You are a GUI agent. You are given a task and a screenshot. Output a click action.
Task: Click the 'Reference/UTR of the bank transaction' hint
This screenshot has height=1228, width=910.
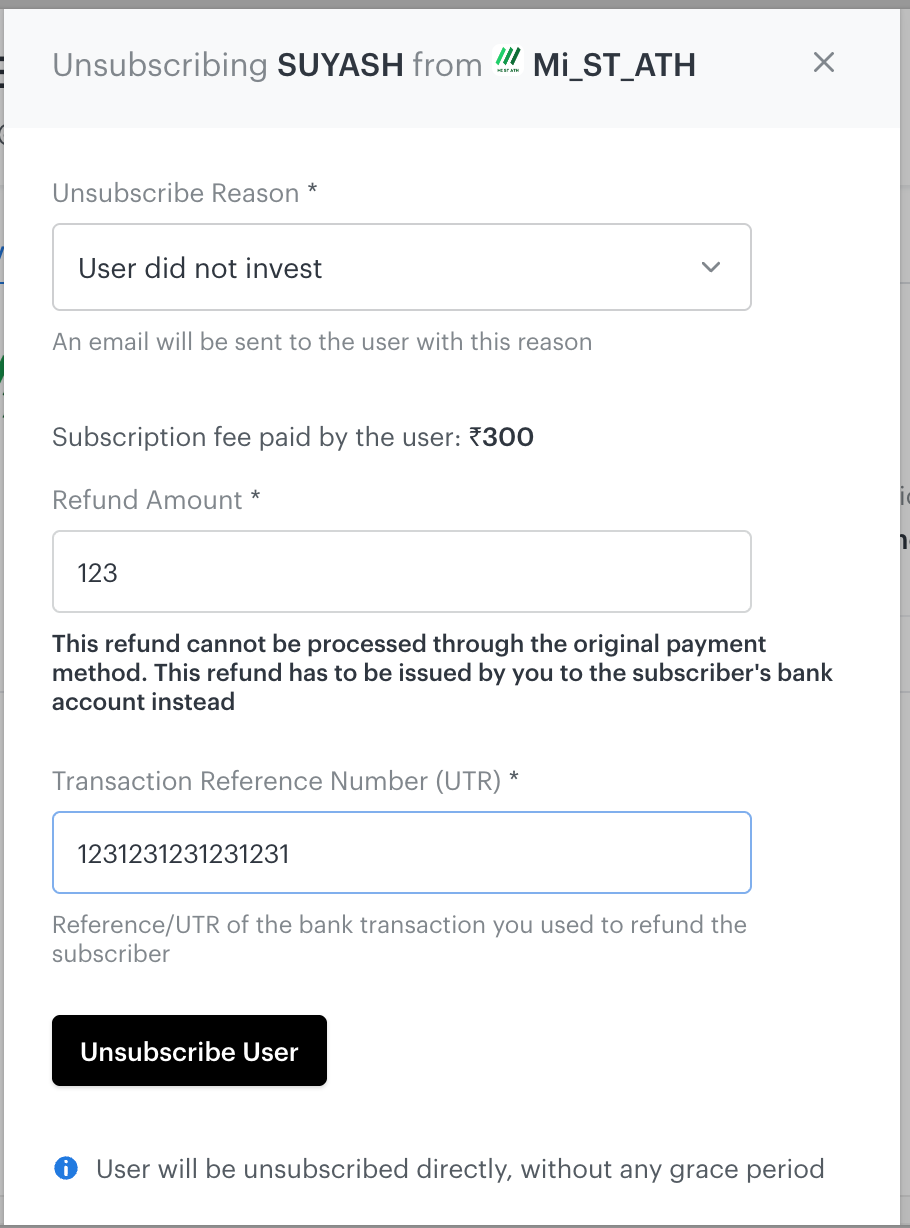point(399,939)
